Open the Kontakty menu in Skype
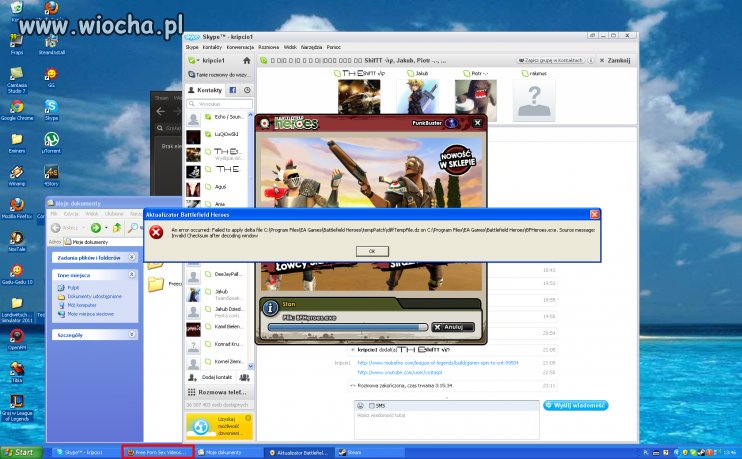The image size is (742, 459). [212, 47]
